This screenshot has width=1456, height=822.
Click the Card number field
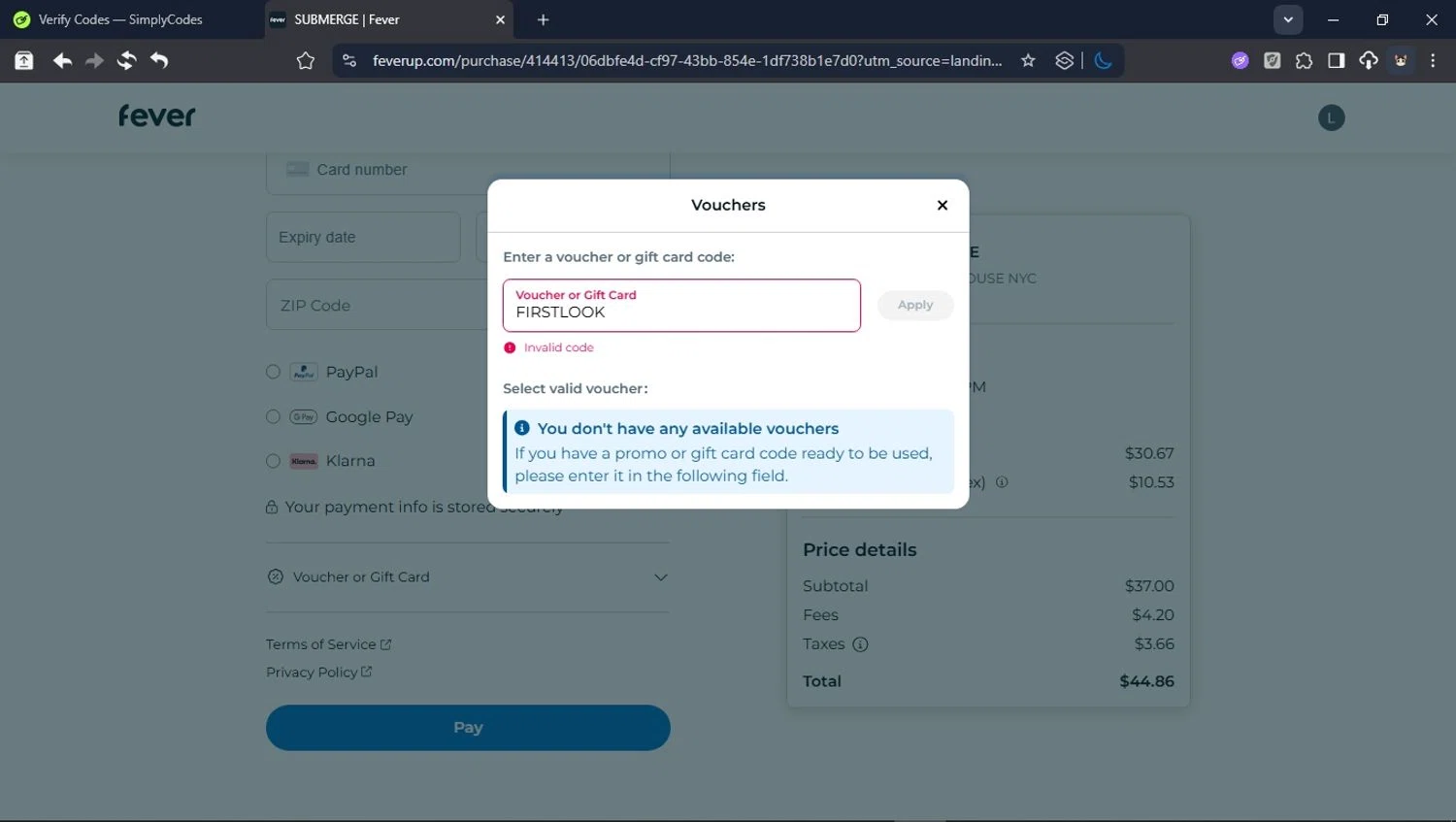[x=468, y=170]
